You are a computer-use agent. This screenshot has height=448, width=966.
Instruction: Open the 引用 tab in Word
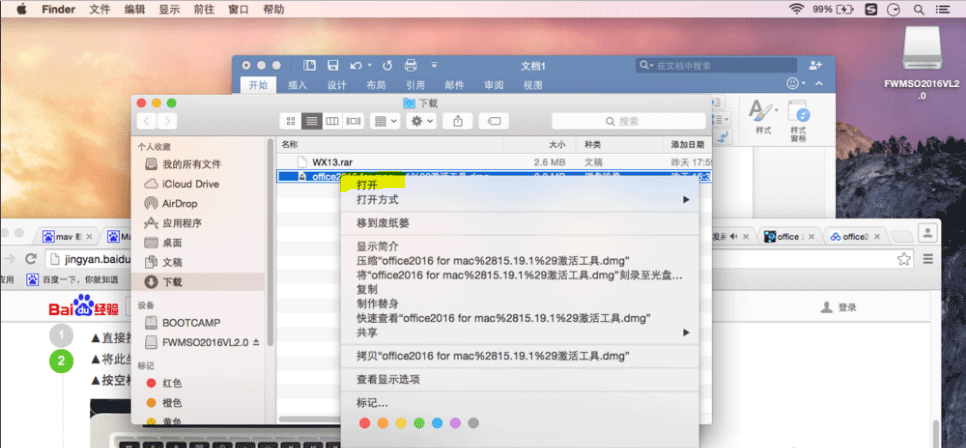tap(415, 85)
